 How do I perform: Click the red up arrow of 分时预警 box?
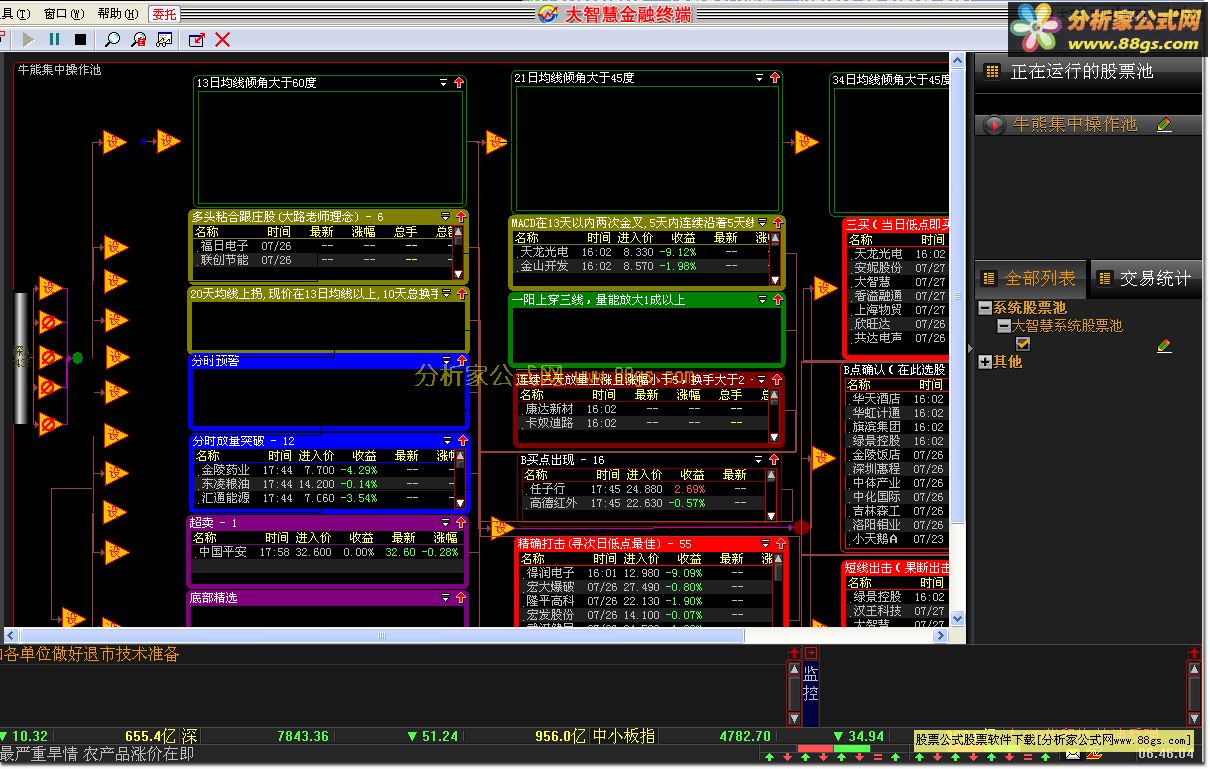tap(461, 361)
